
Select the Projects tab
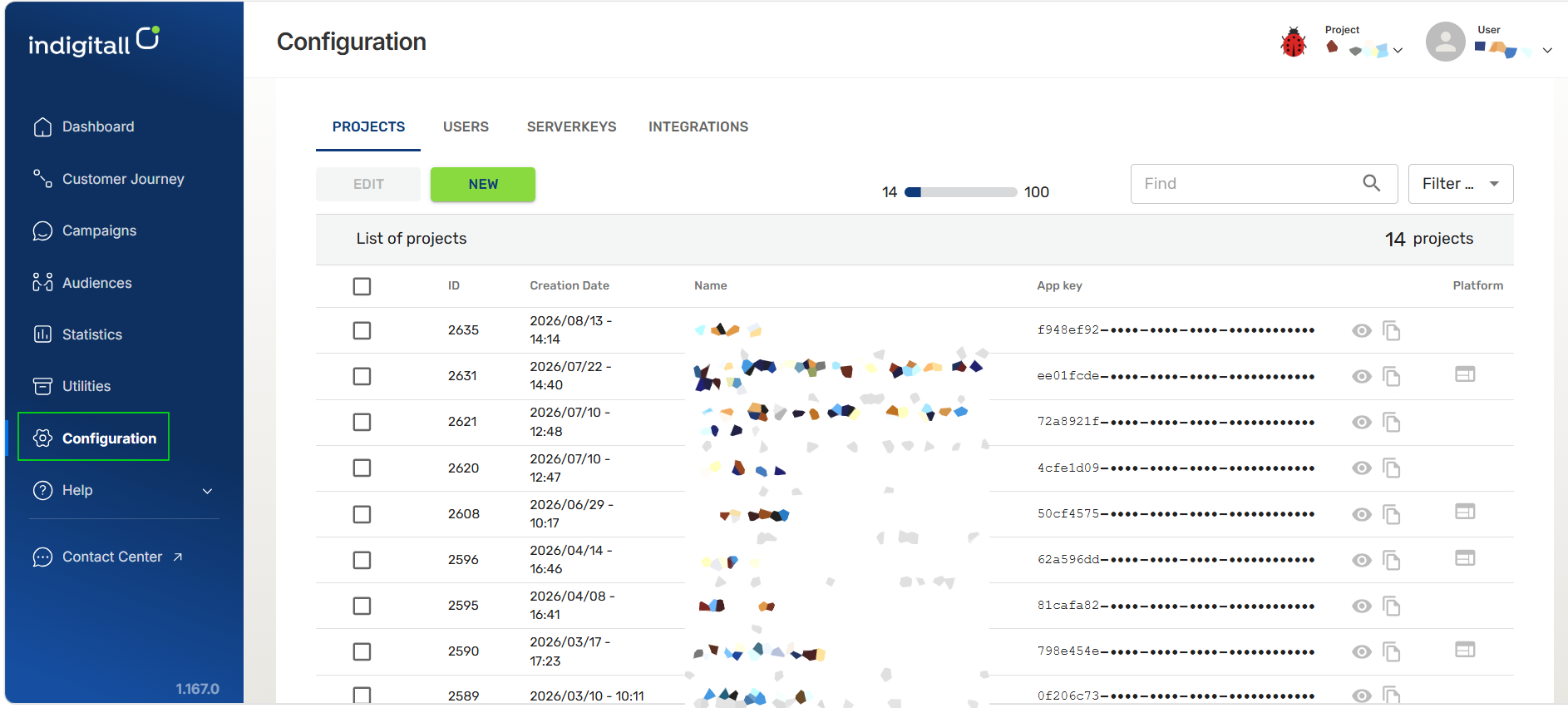click(x=368, y=126)
